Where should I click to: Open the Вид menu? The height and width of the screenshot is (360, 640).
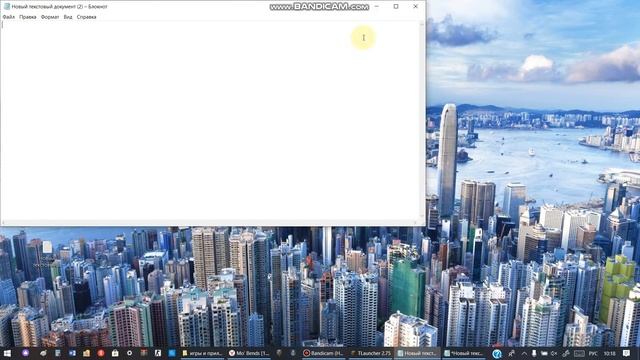[x=68, y=17]
